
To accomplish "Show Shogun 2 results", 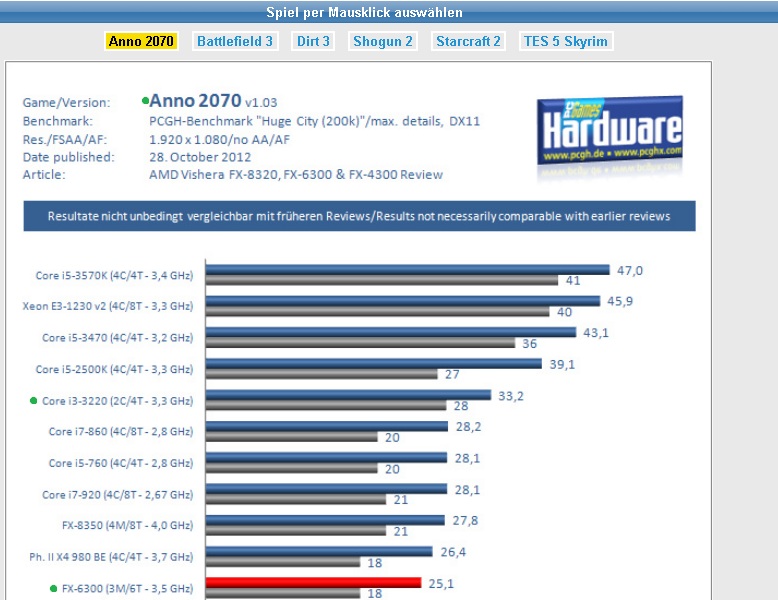I will (x=383, y=41).
